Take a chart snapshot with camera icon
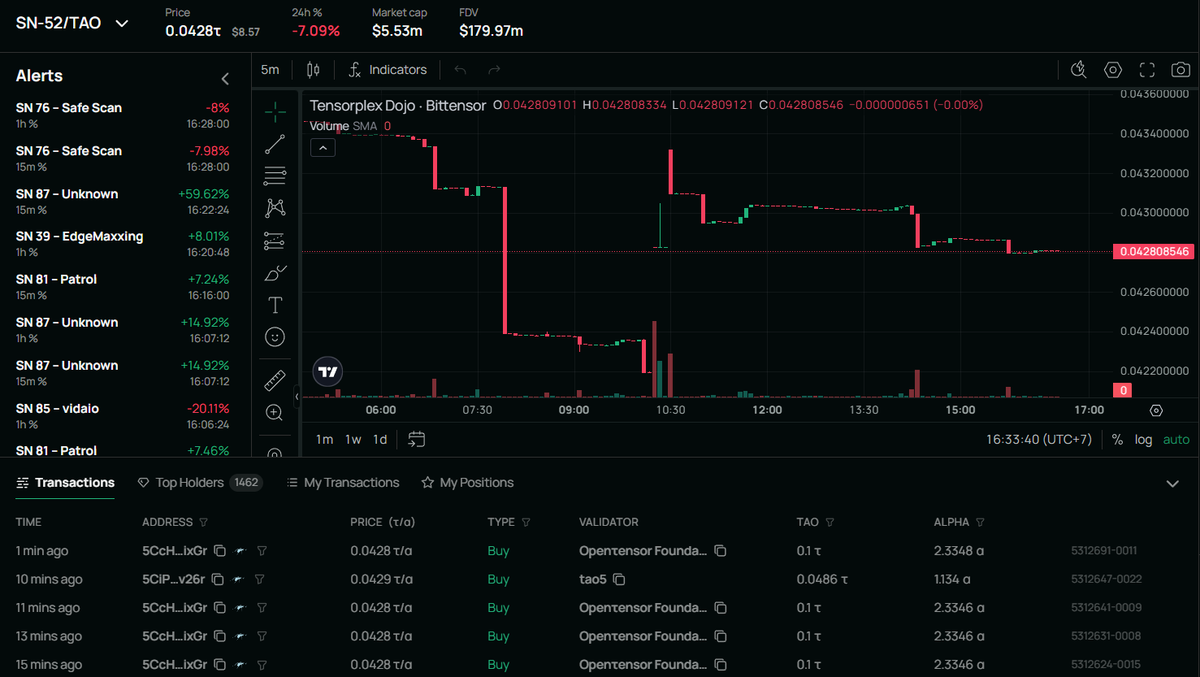 pyautogui.click(x=1181, y=70)
